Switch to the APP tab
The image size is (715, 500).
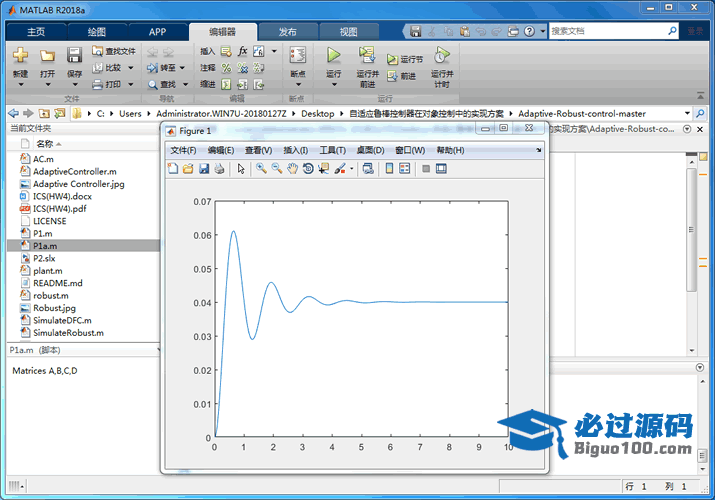(x=157, y=32)
